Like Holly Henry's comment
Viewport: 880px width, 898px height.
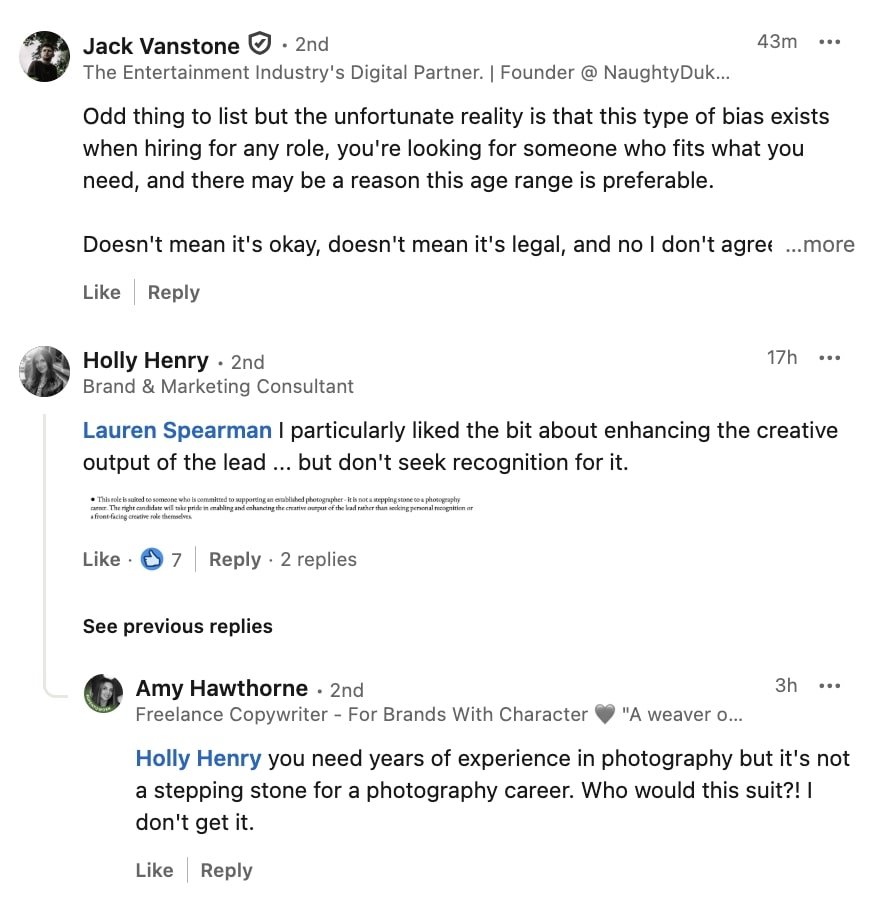tap(100, 560)
